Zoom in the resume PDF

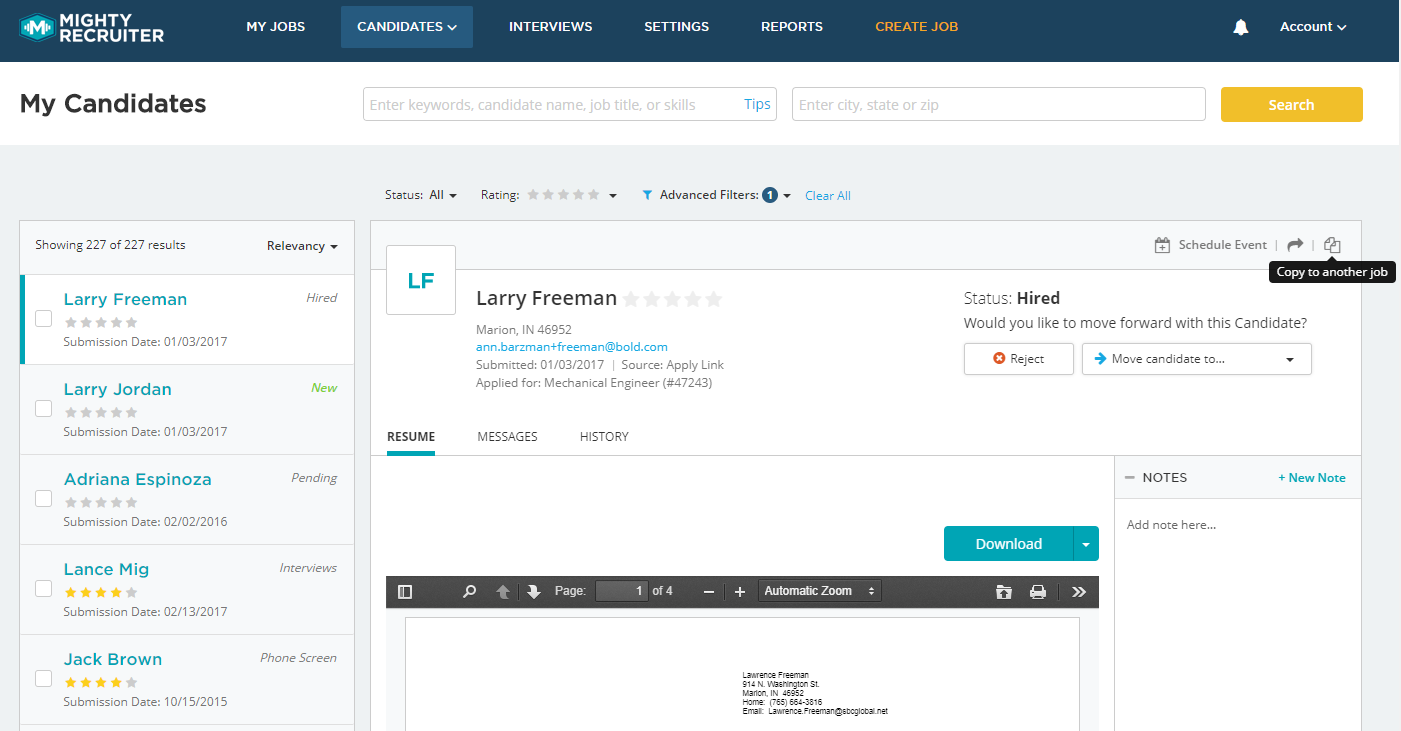click(740, 591)
